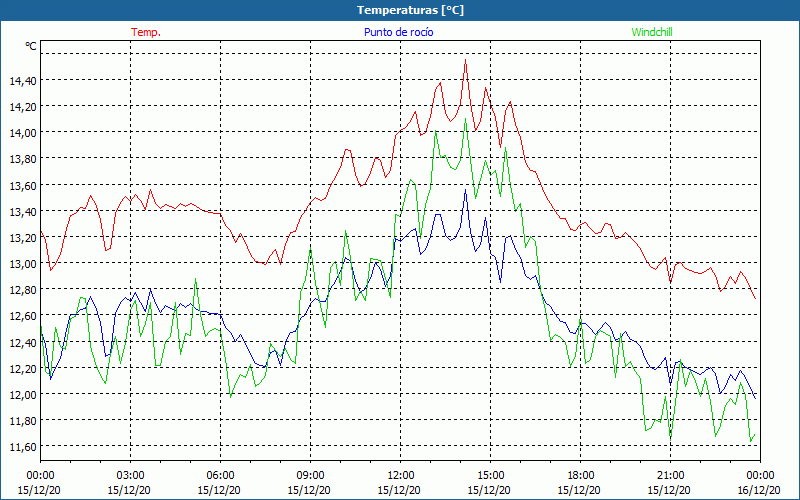The width and height of the screenshot is (800, 500).
Task: Click the 12,00 y-axis value
Action: click(x=22, y=394)
